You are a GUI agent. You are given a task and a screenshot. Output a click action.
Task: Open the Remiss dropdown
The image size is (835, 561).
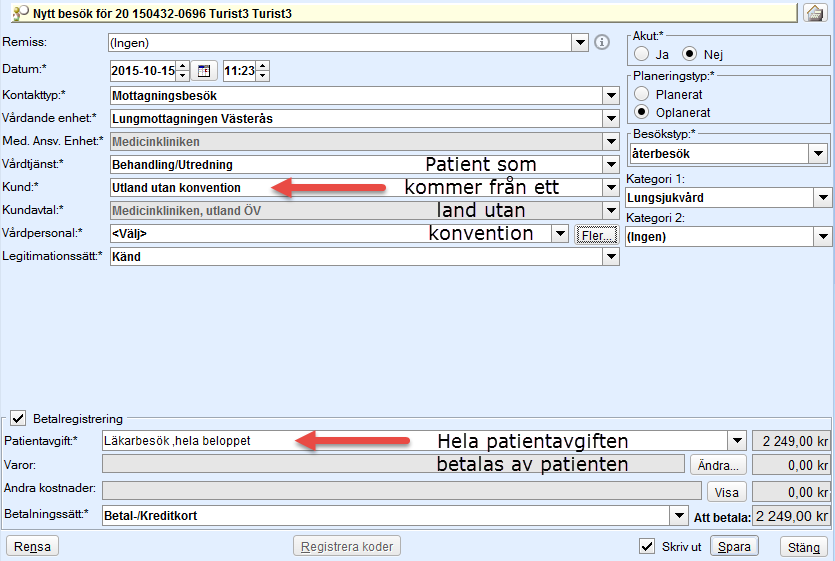(x=580, y=43)
